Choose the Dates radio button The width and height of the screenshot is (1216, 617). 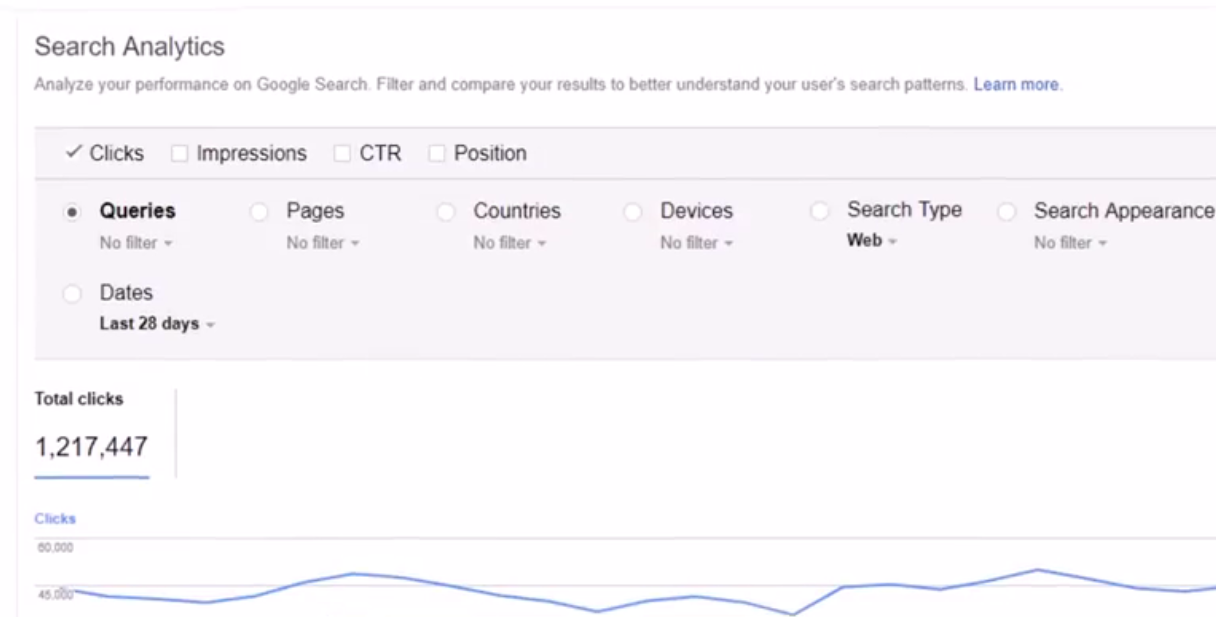tap(72, 294)
